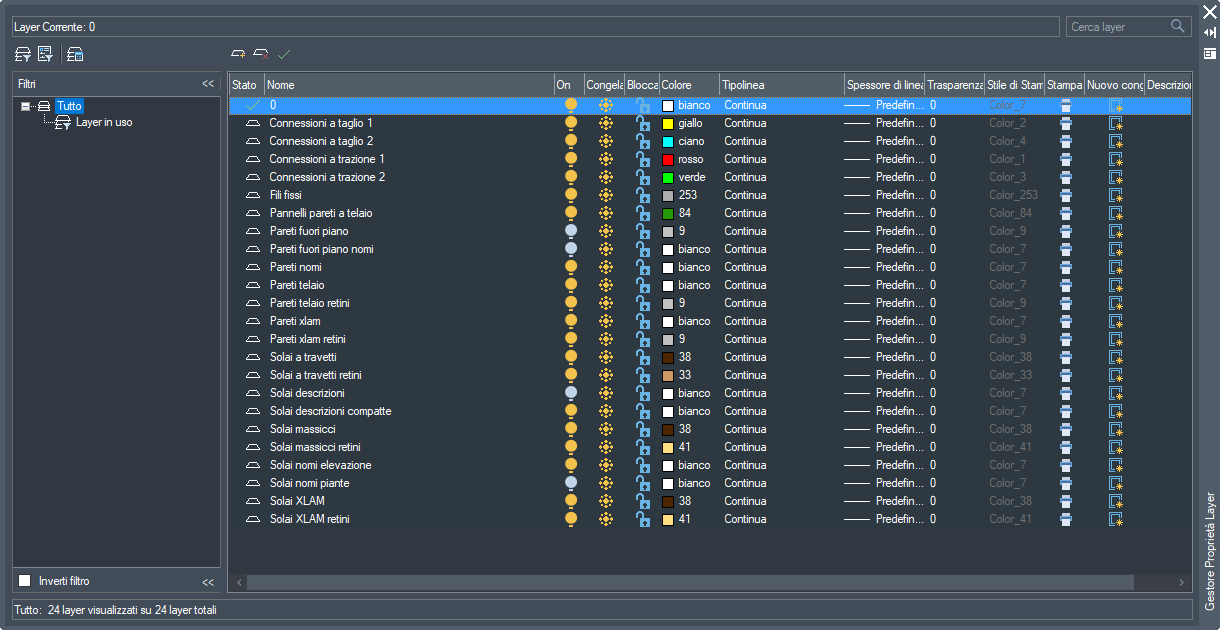Screen dimensions: 1221x631
Task: Turn off Connessioni a taglio 2 layer bulb
Action: tap(571, 141)
